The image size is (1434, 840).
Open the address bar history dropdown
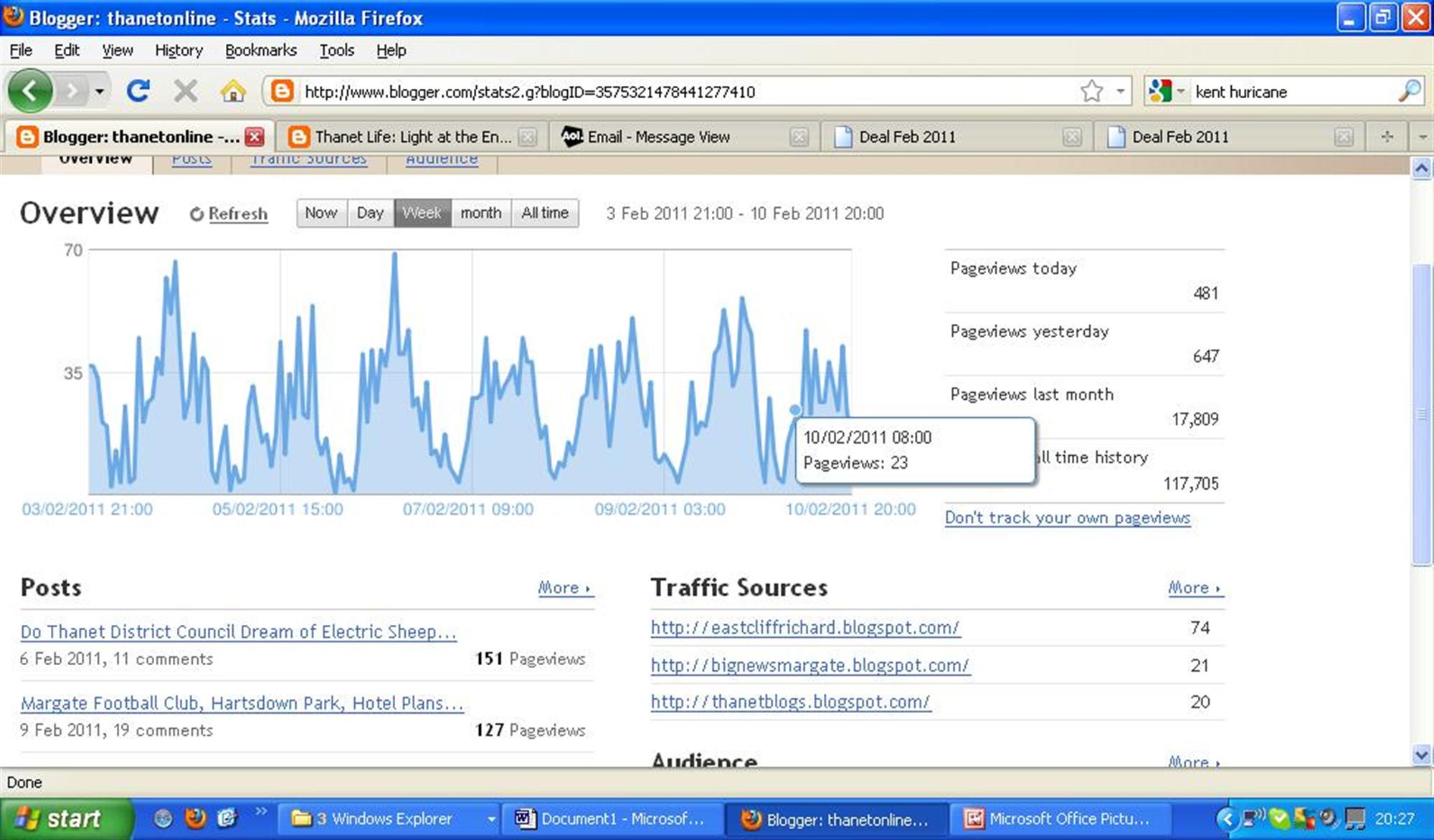click(1120, 92)
